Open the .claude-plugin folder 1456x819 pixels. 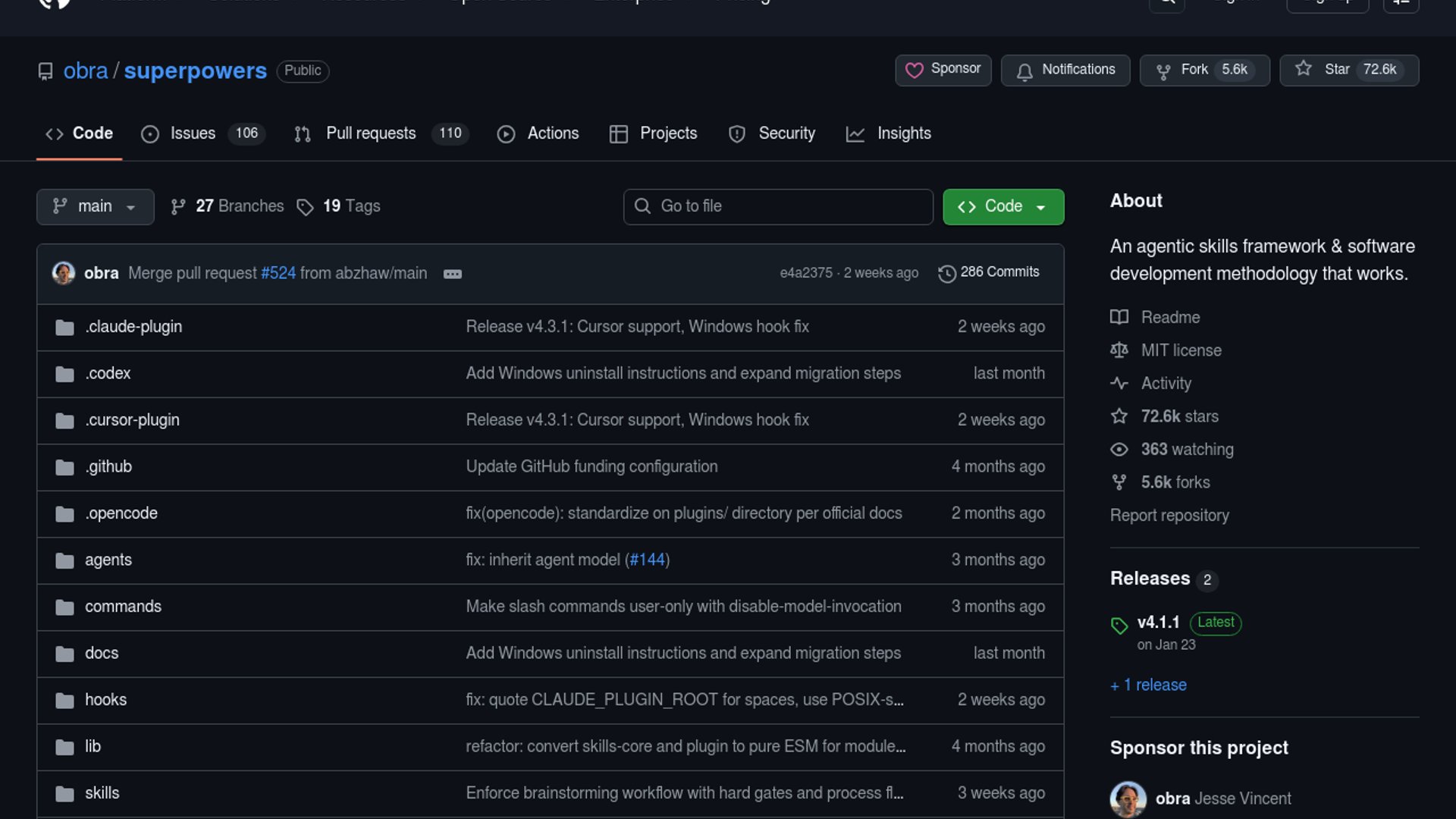133,327
